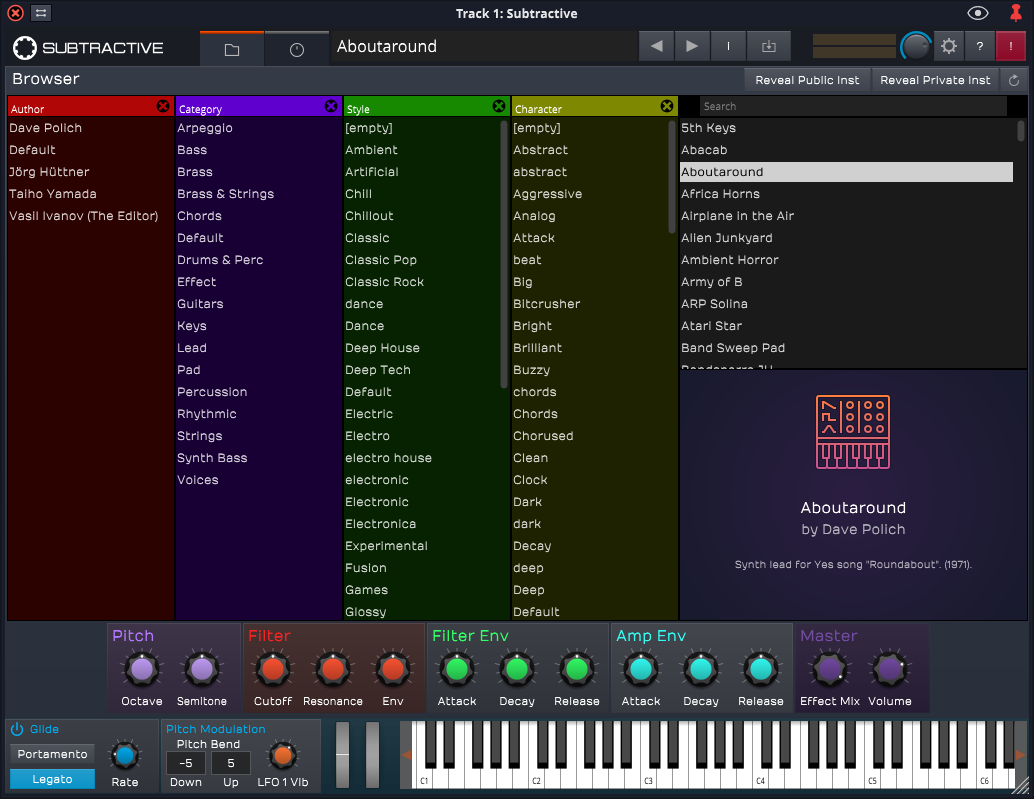Click the Filter Resonance knob
The height and width of the screenshot is (799, 1034).
coord(333,669)
